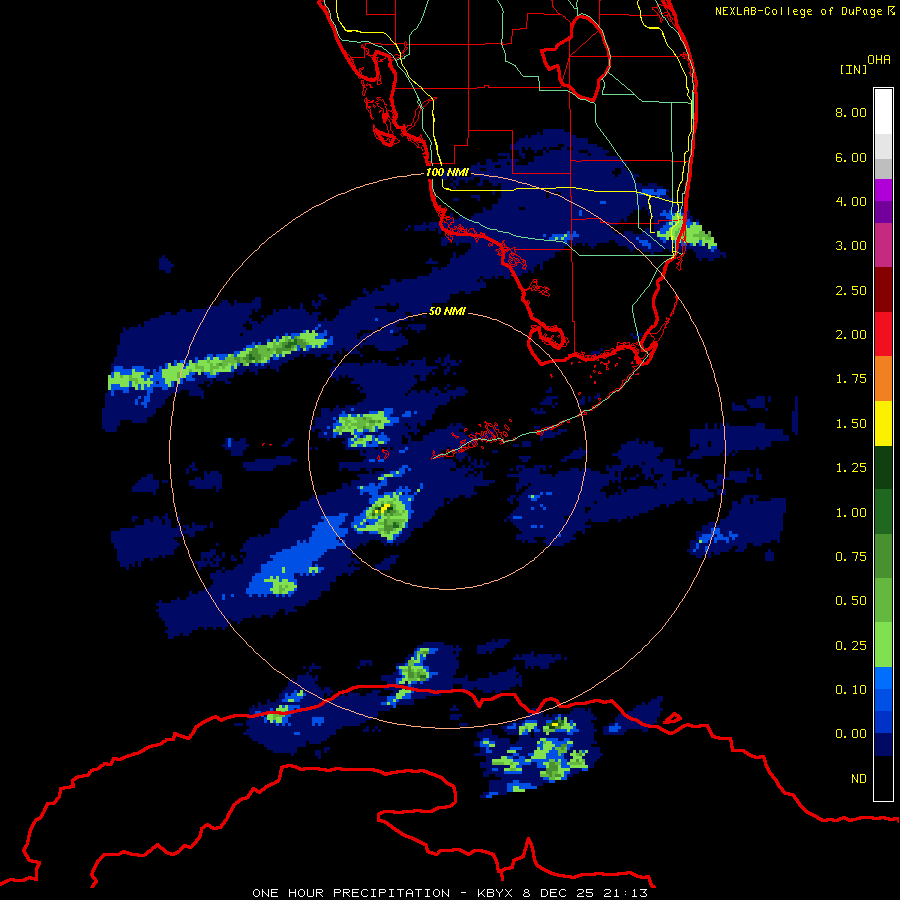900x900 pixels.
Task: Click the One Hour Precipitation KBYX caption
Action: pos(450,893)
